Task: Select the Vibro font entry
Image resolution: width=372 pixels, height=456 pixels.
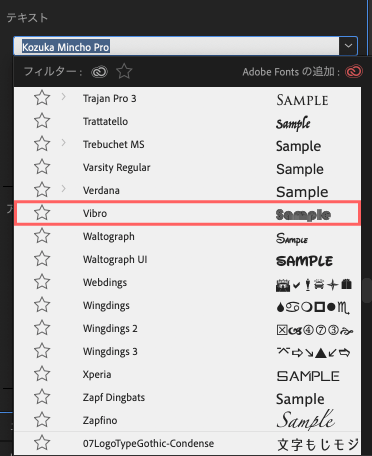Action: click(188, 213)
